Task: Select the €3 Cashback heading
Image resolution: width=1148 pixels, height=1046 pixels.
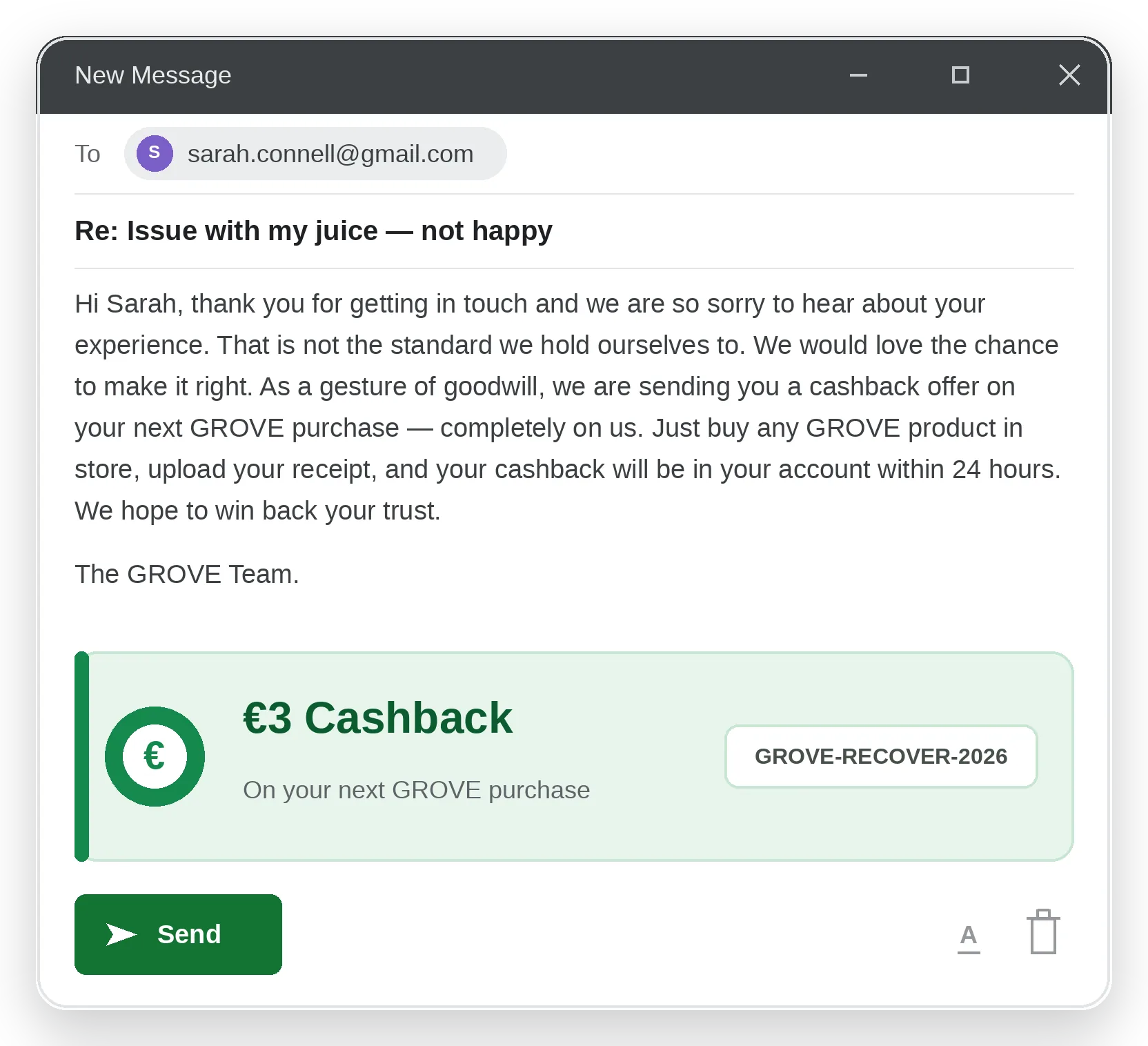Action: coord(377,718)
